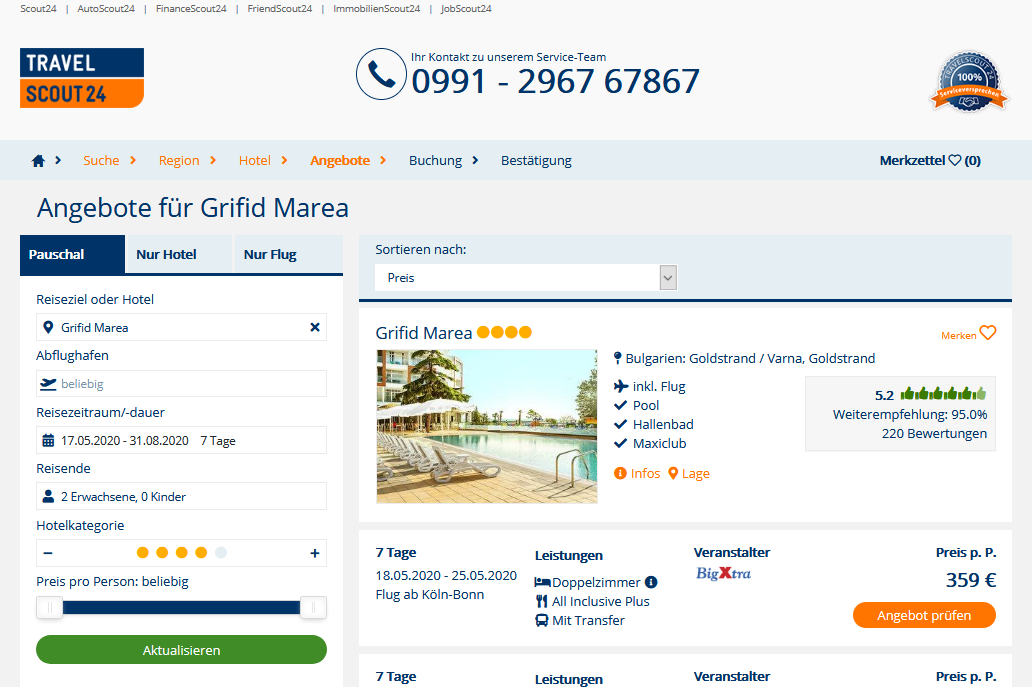The width and height of the screenshot is (1032, 687).
Task: Click the Grifid Marea hotel title
Action: coord(424,333)
